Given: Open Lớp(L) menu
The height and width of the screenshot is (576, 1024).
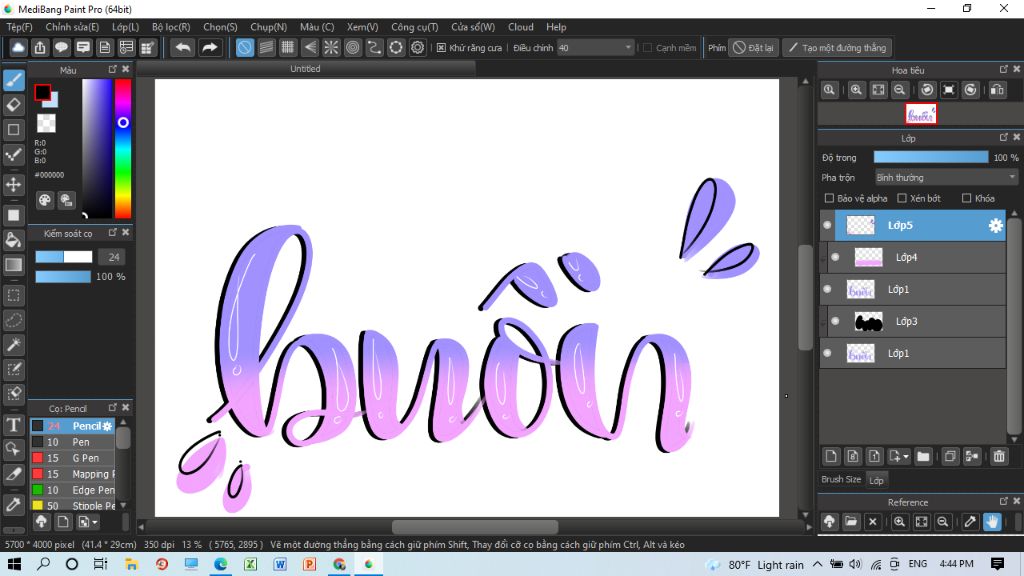Looking at the screenshot, I should pos(125,27).
